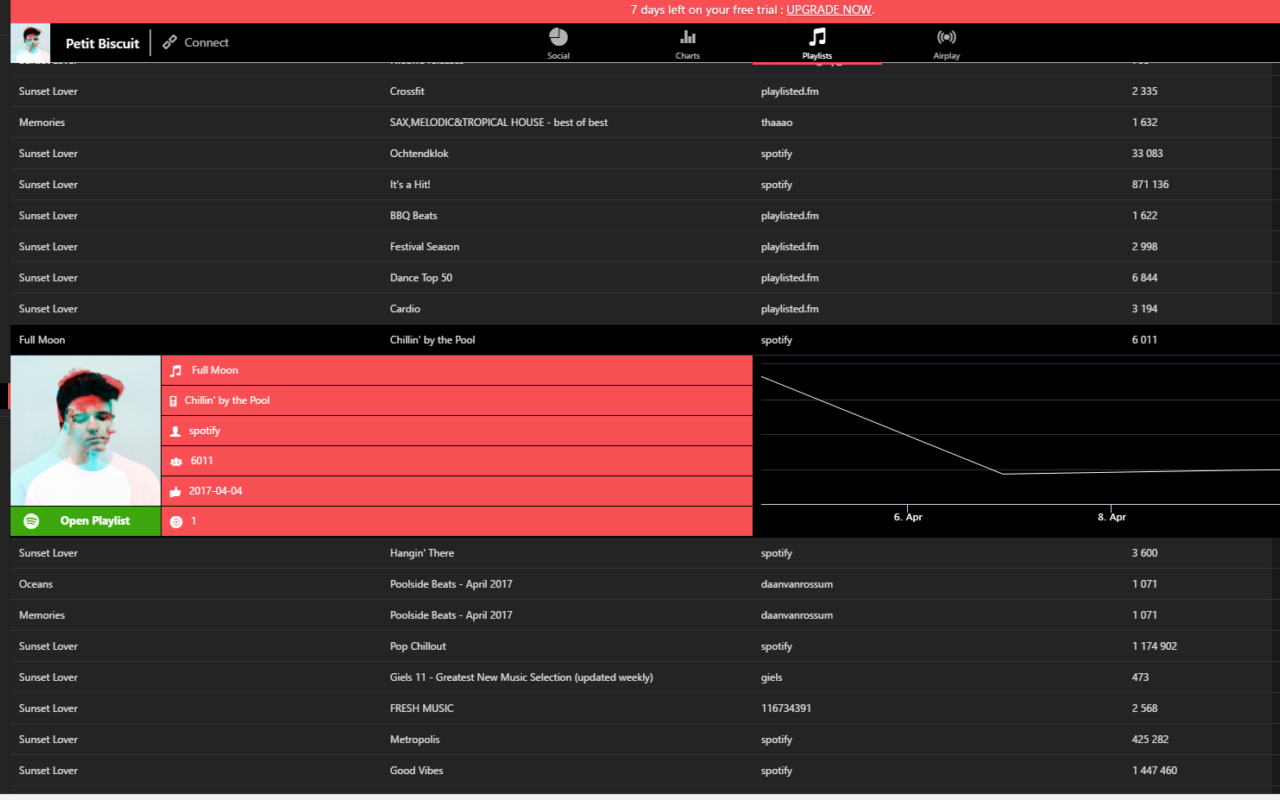Select the Pop Chillout playlist name
Viewport: 1280px width, 800px height.
coord(418,646)
